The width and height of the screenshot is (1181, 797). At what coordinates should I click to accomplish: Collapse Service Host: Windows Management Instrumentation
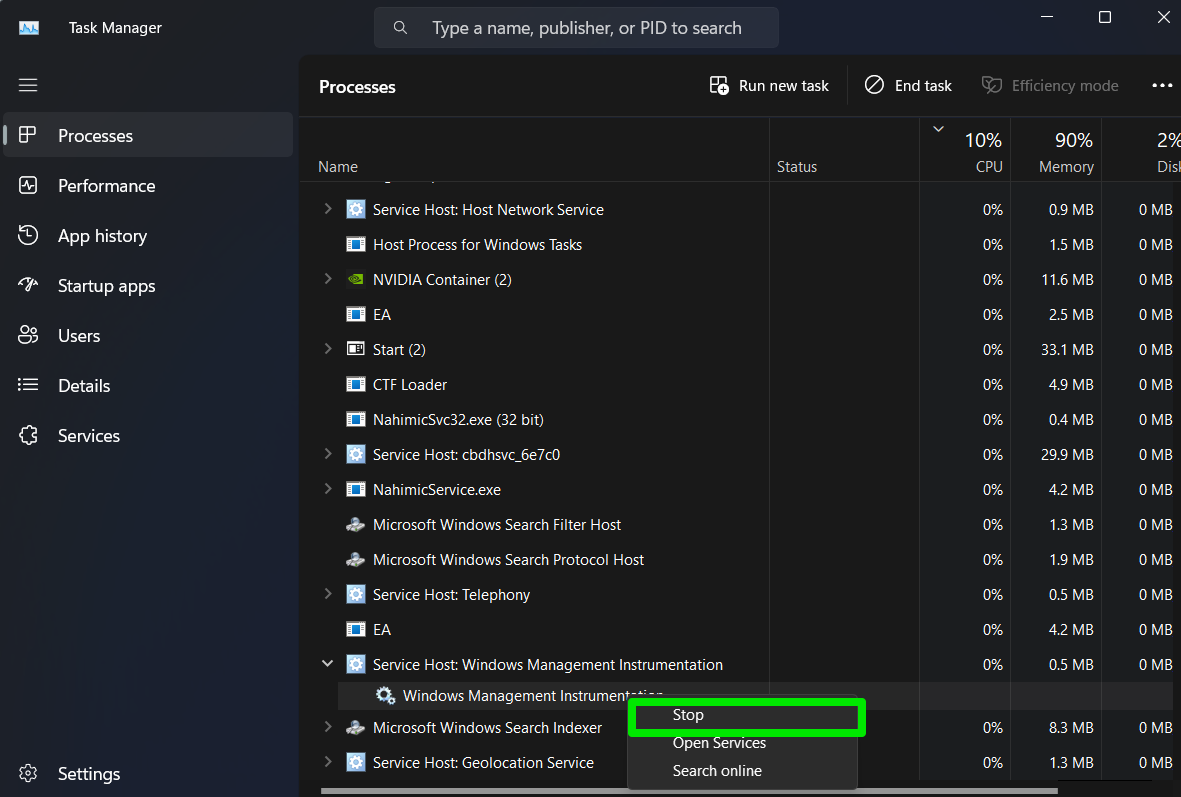click(x=327, y=663)
